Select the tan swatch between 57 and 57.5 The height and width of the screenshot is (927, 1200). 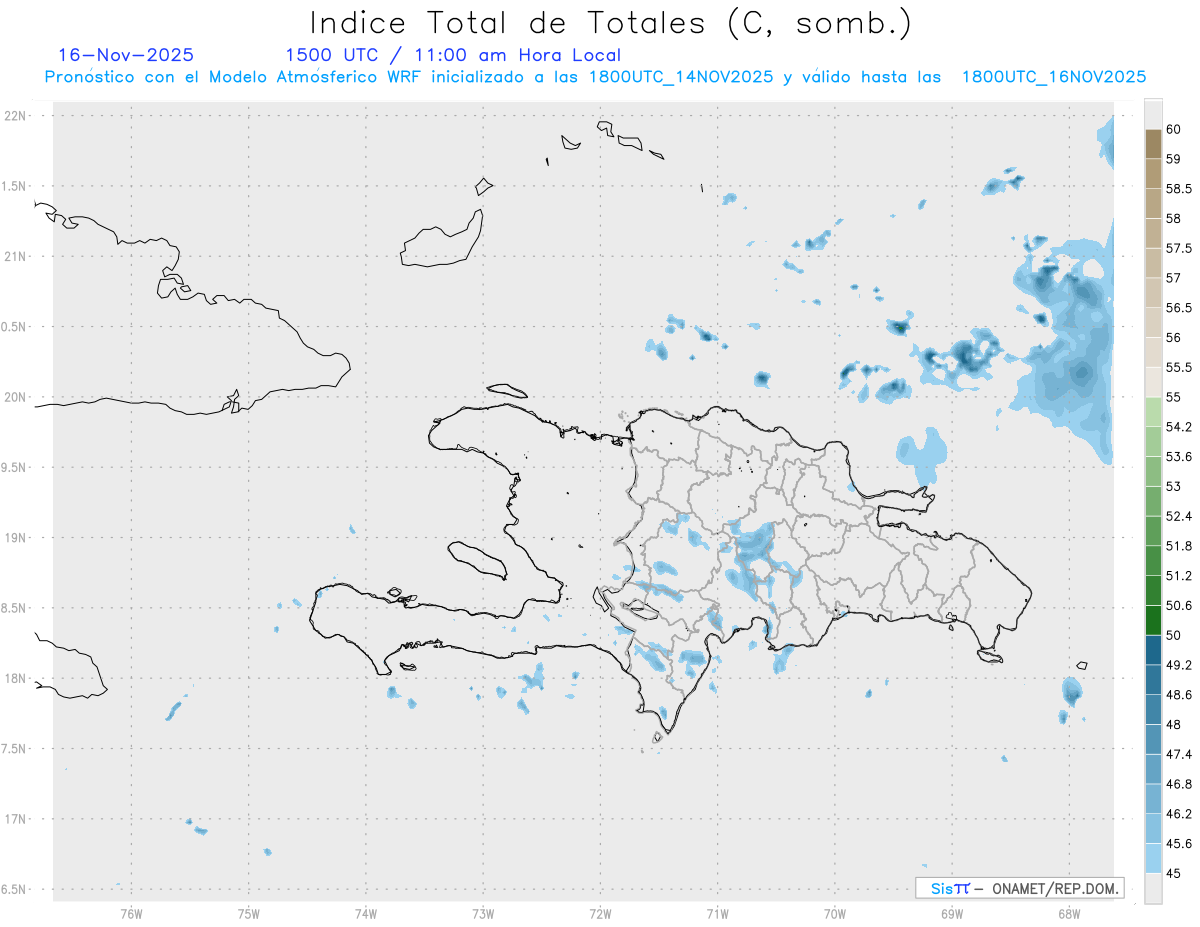coord(1153,263)
